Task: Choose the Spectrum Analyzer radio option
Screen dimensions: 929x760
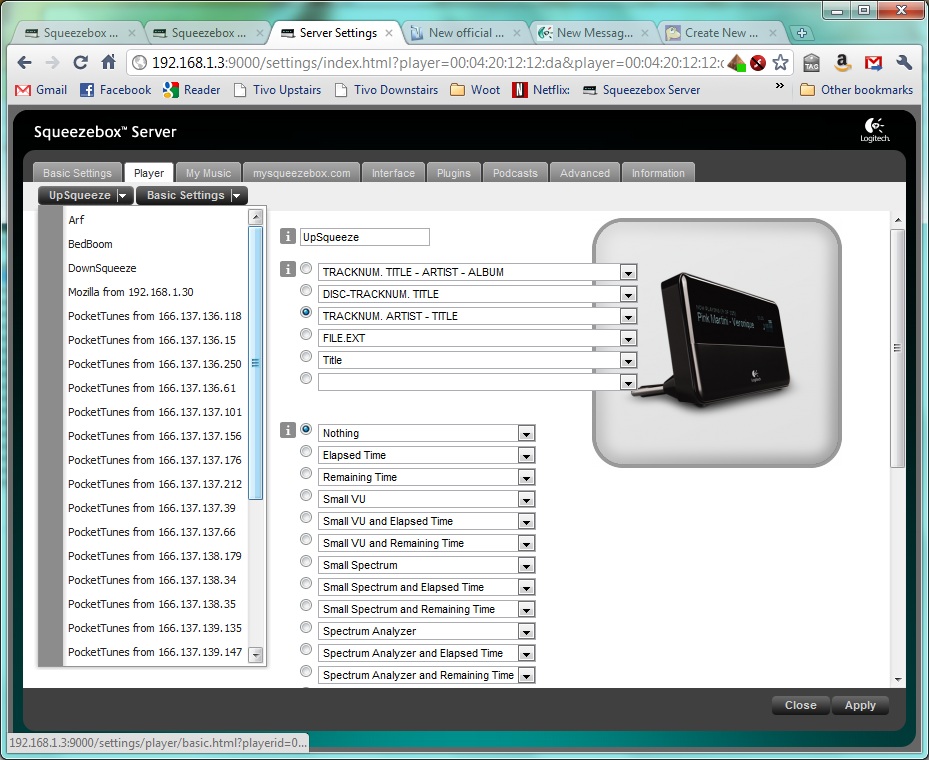Action: (x=306, y=628)
